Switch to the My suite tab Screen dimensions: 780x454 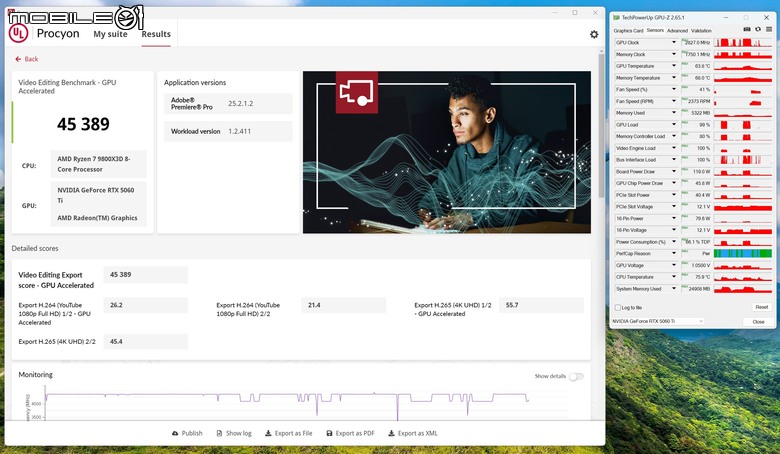[110, 34]
